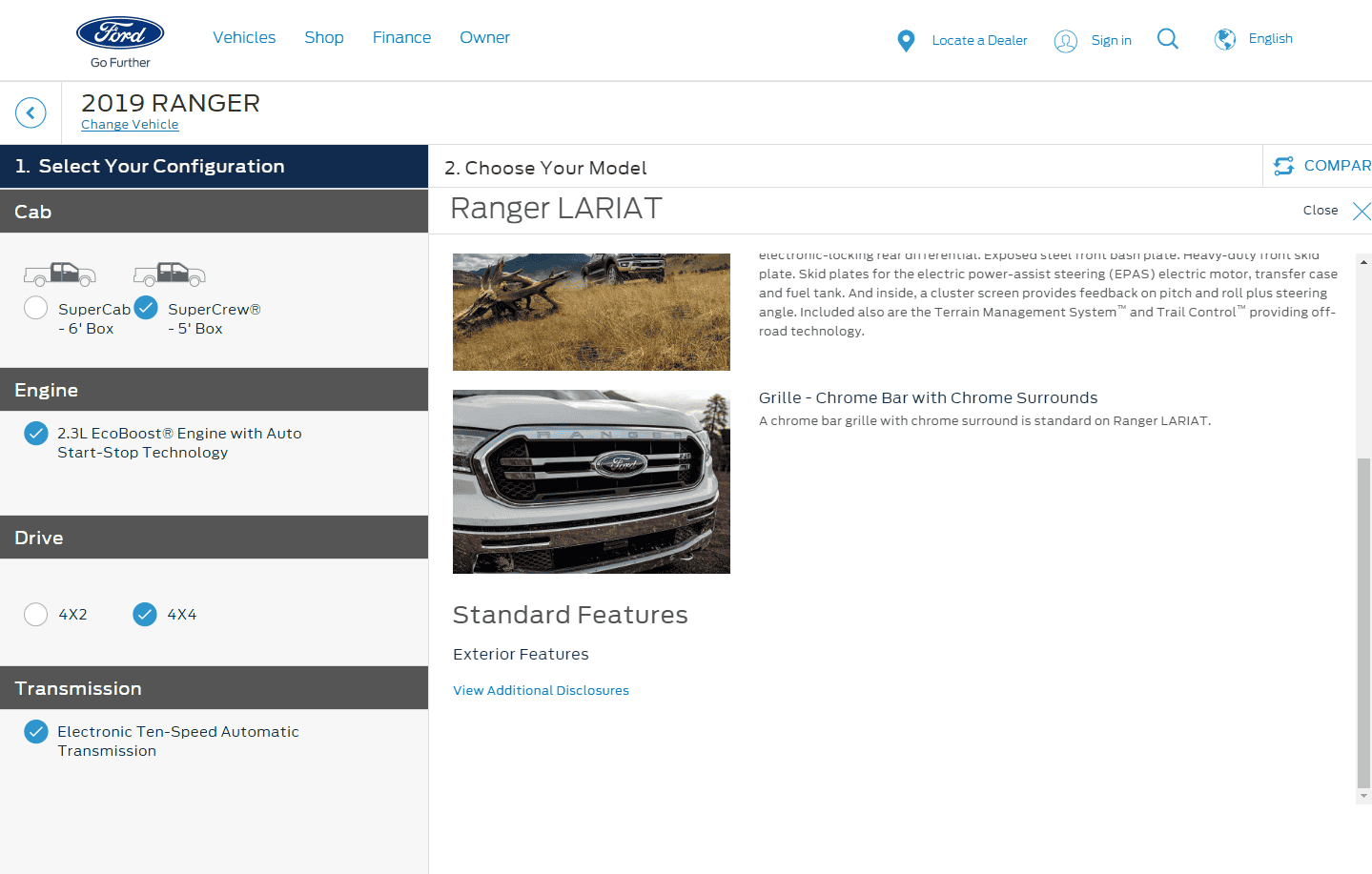
Task: Click the Change Vehicle link
Action: [130, 125]
